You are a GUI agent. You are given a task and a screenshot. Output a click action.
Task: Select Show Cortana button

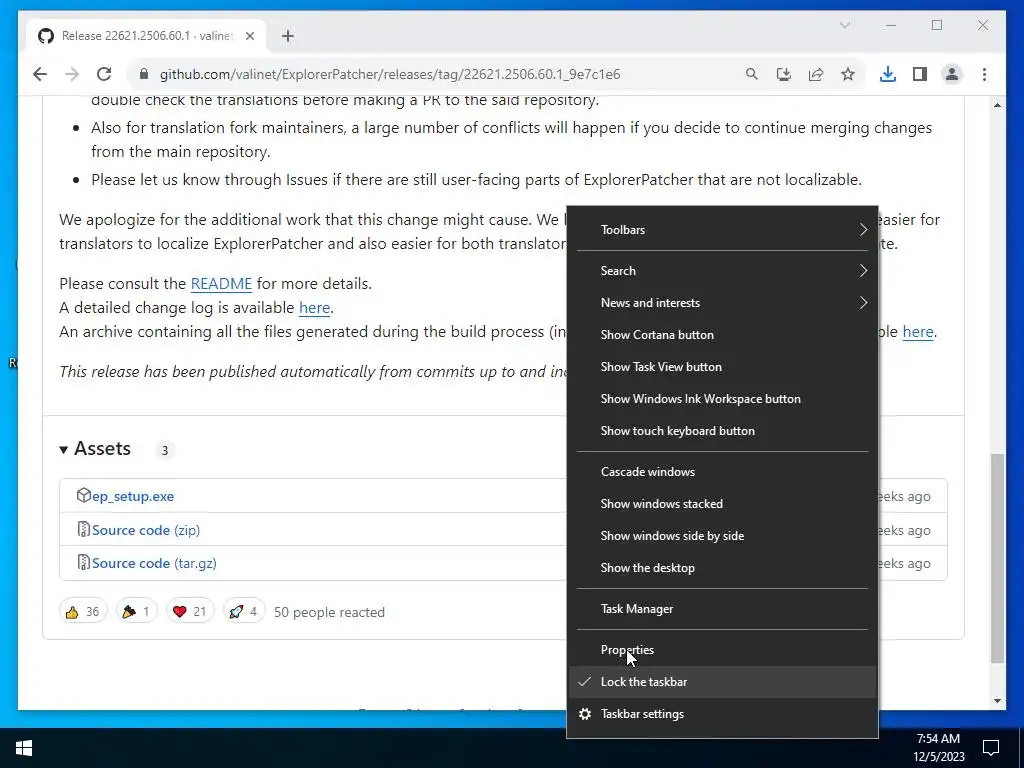pyautogui.click(x=722, y=335)
